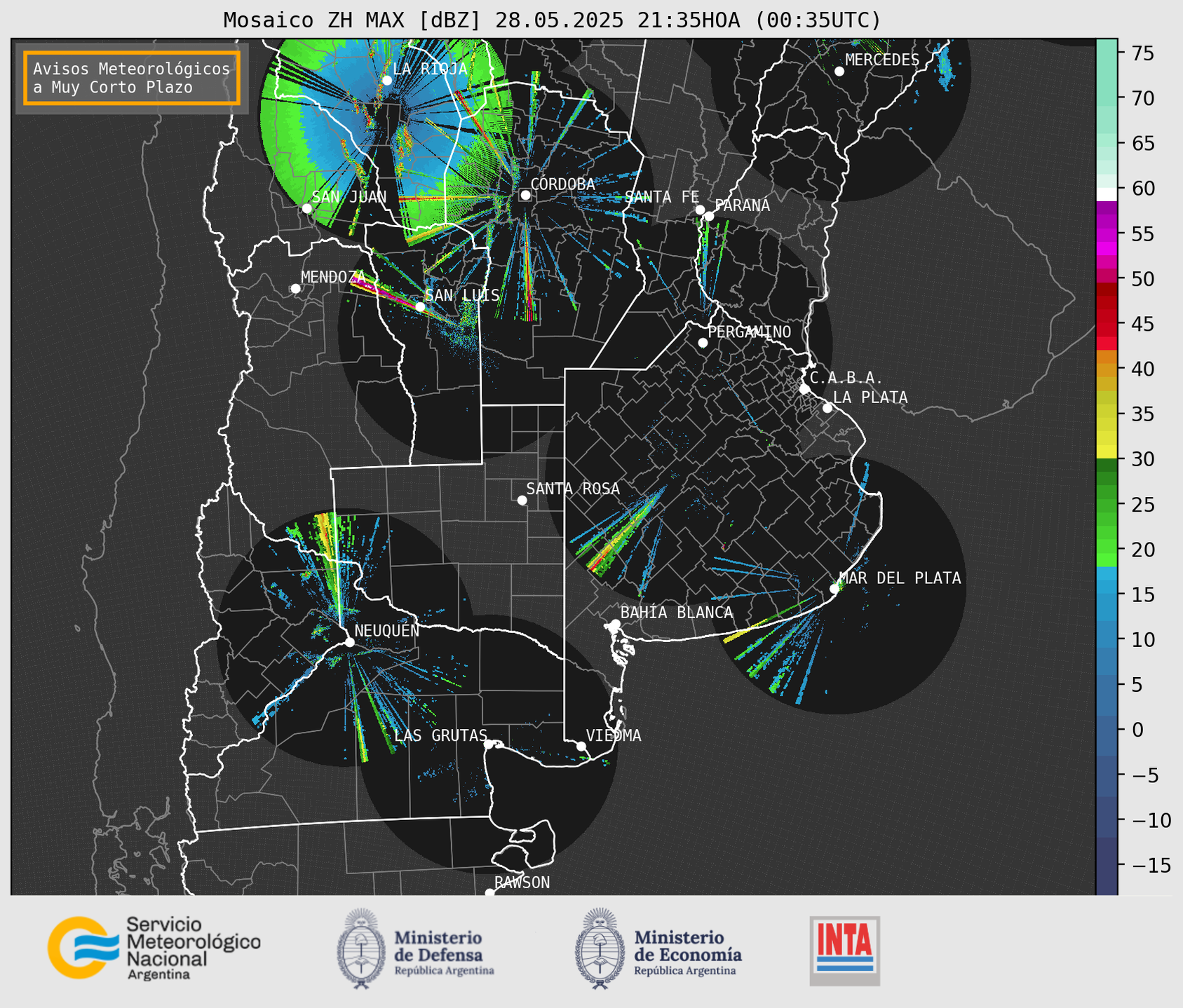Click the MAR DEL PLATA label text
Image resolution: width=1183 pixels, height=1008 pixels.
coord(900,578)
